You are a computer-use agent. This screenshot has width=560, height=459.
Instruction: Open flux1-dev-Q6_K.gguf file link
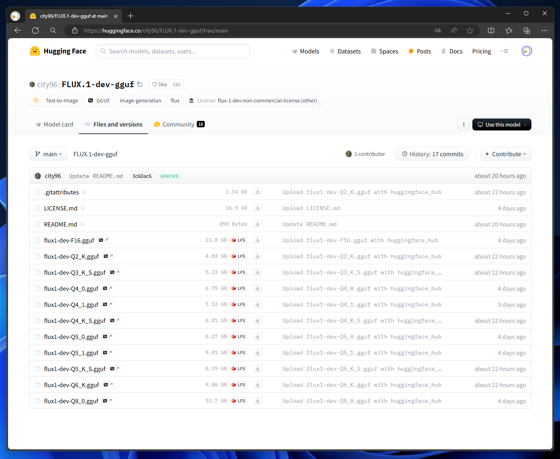[x=71, y=385]
